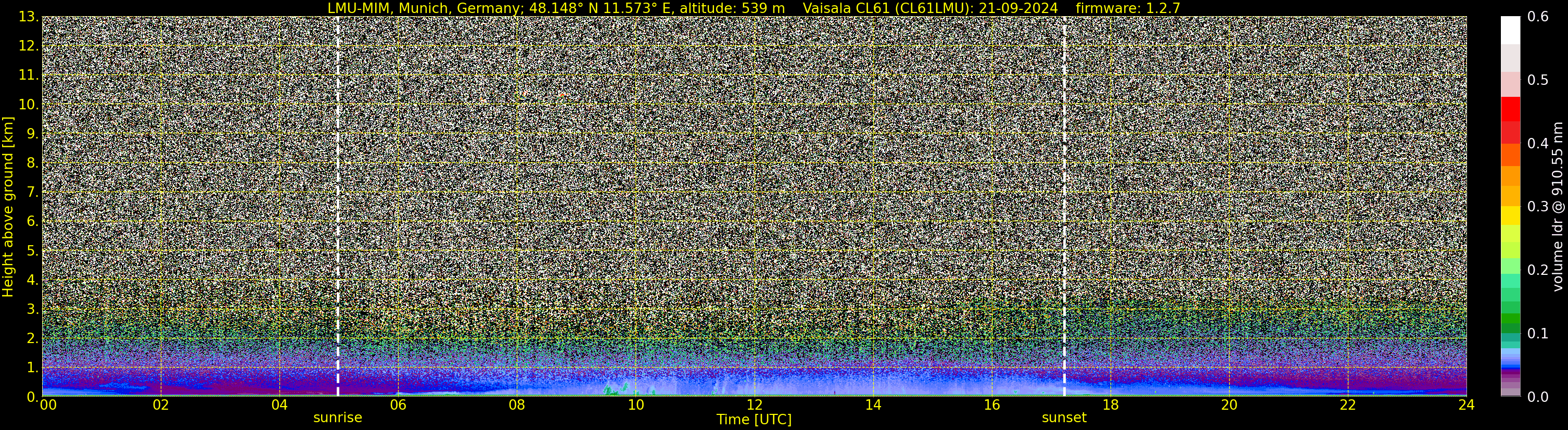Select the station title 'LMU-MIM, Munich, Germany'

425,8
